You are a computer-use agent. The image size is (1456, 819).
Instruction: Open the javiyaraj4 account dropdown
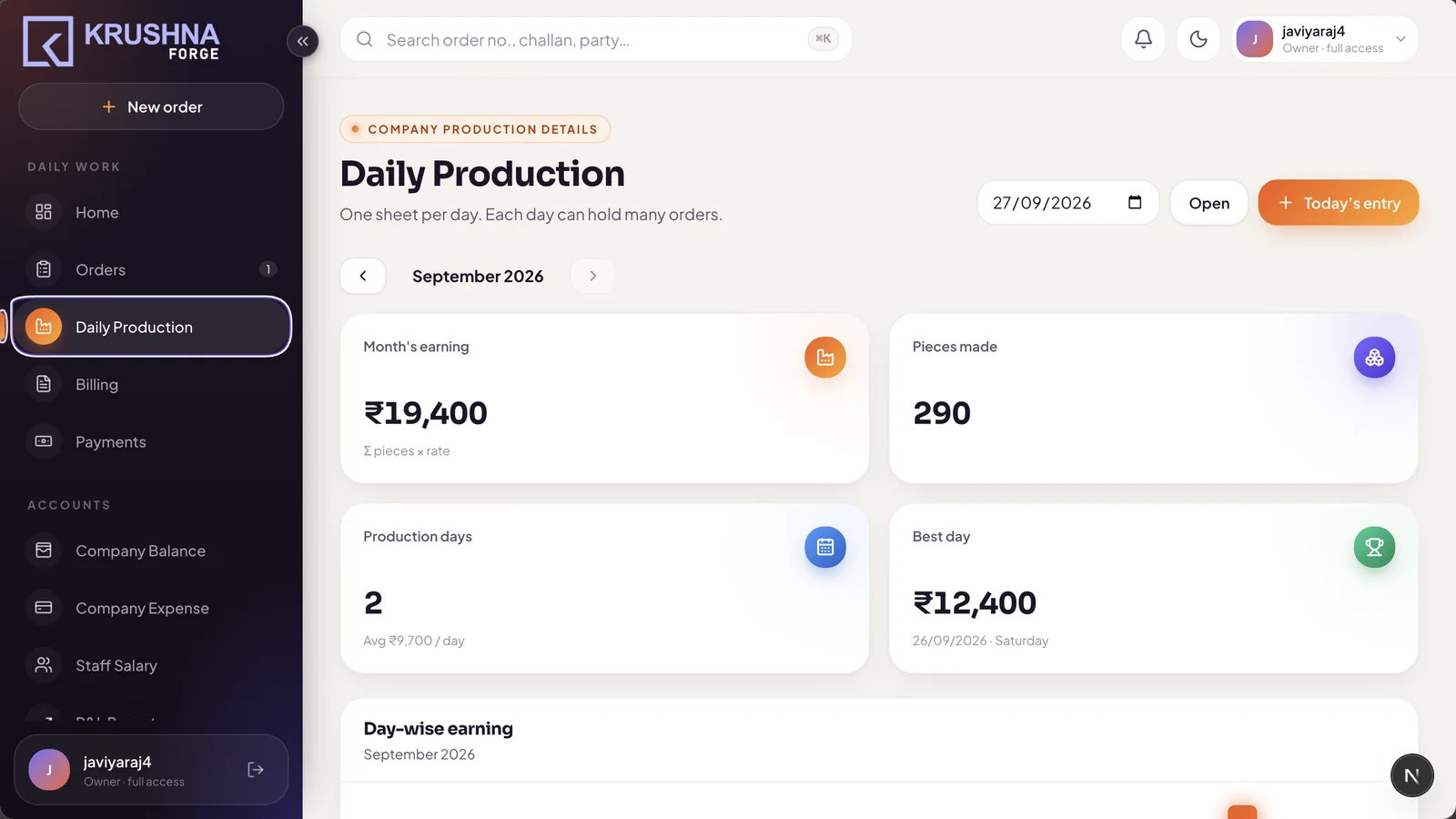[x=1325, y=39]
